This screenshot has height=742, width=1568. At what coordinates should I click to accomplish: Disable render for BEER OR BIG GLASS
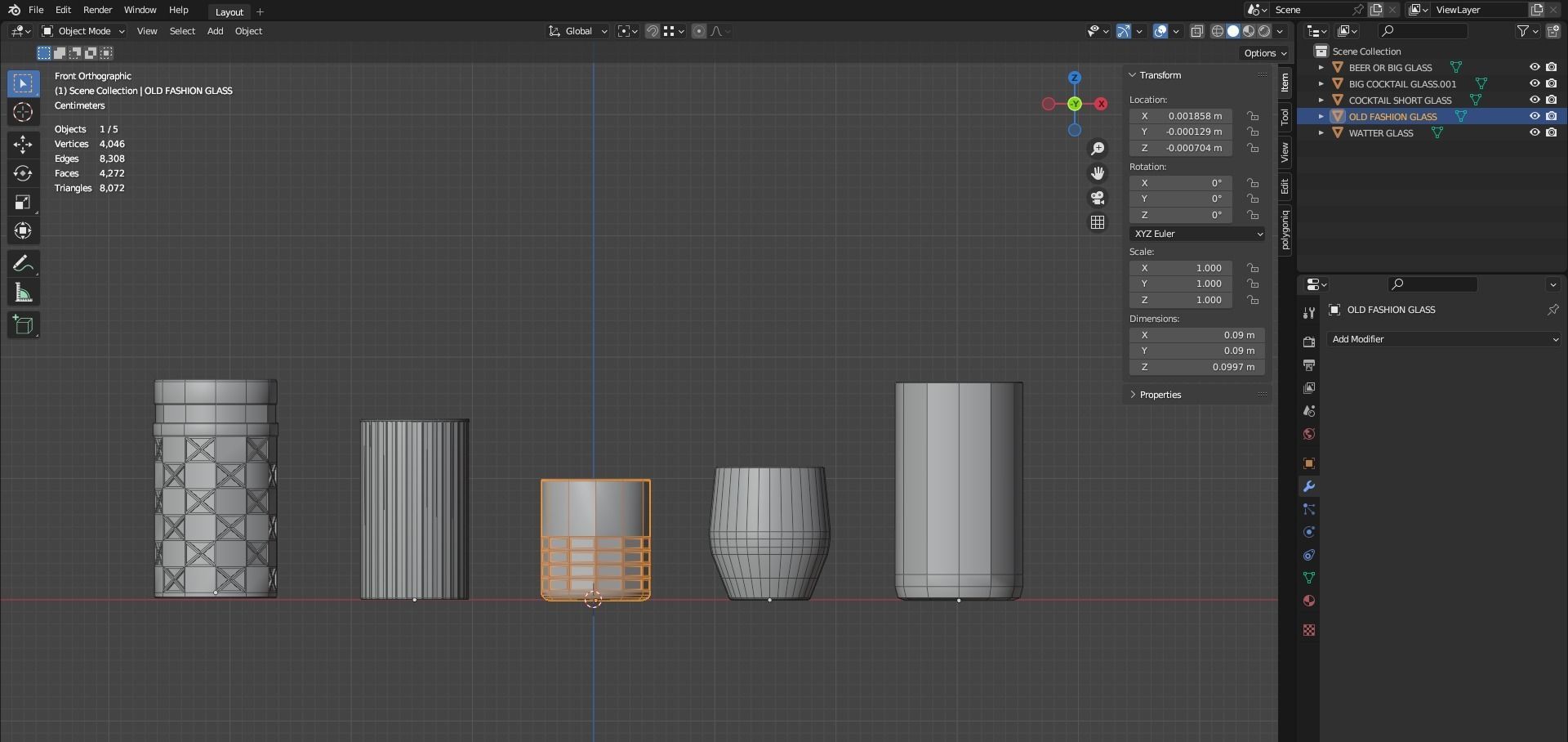[x=1551, y=67]
